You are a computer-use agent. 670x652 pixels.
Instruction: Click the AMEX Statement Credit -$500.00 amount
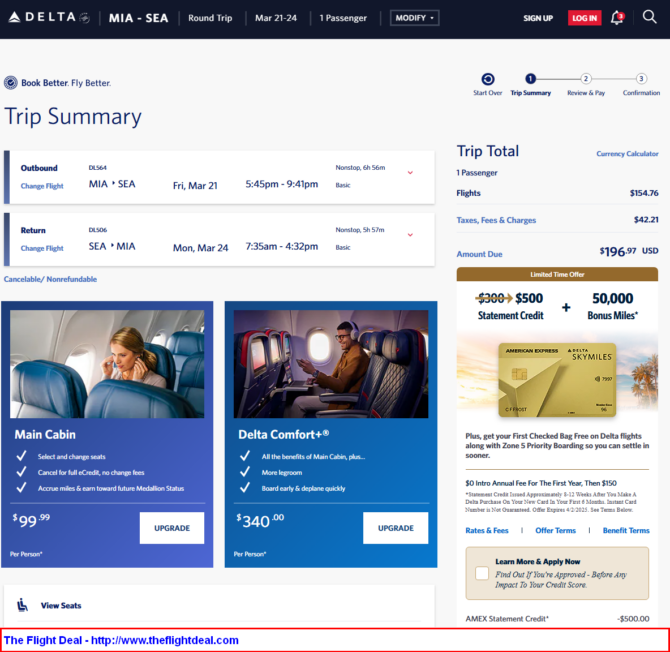[633, 619]
